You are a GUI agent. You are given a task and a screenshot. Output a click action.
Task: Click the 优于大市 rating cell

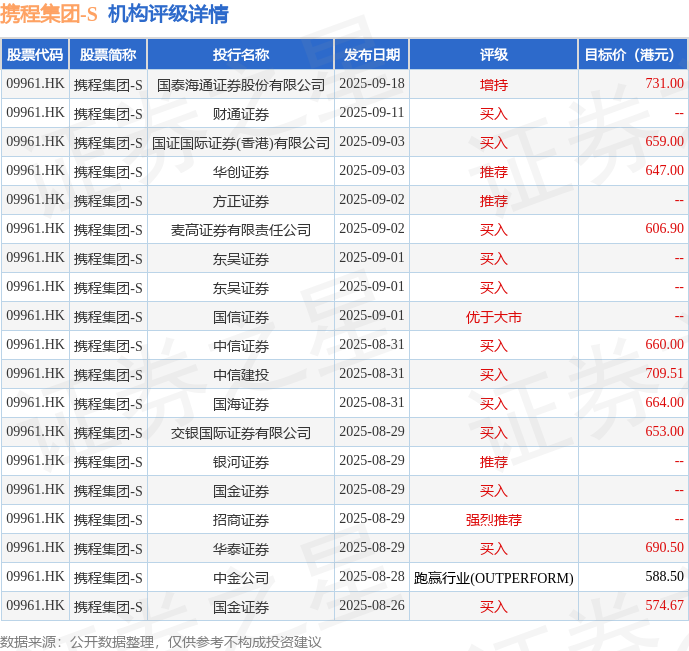point(493,317)
